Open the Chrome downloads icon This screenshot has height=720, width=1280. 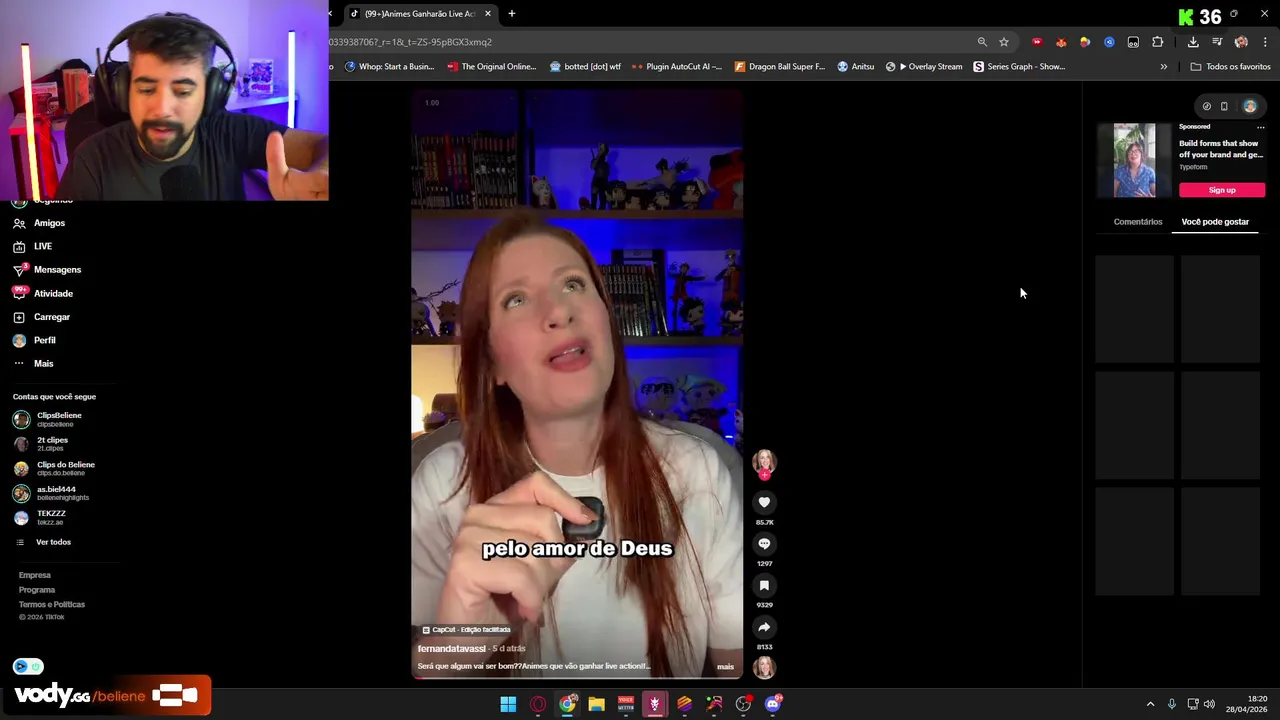pos(1193,42)
